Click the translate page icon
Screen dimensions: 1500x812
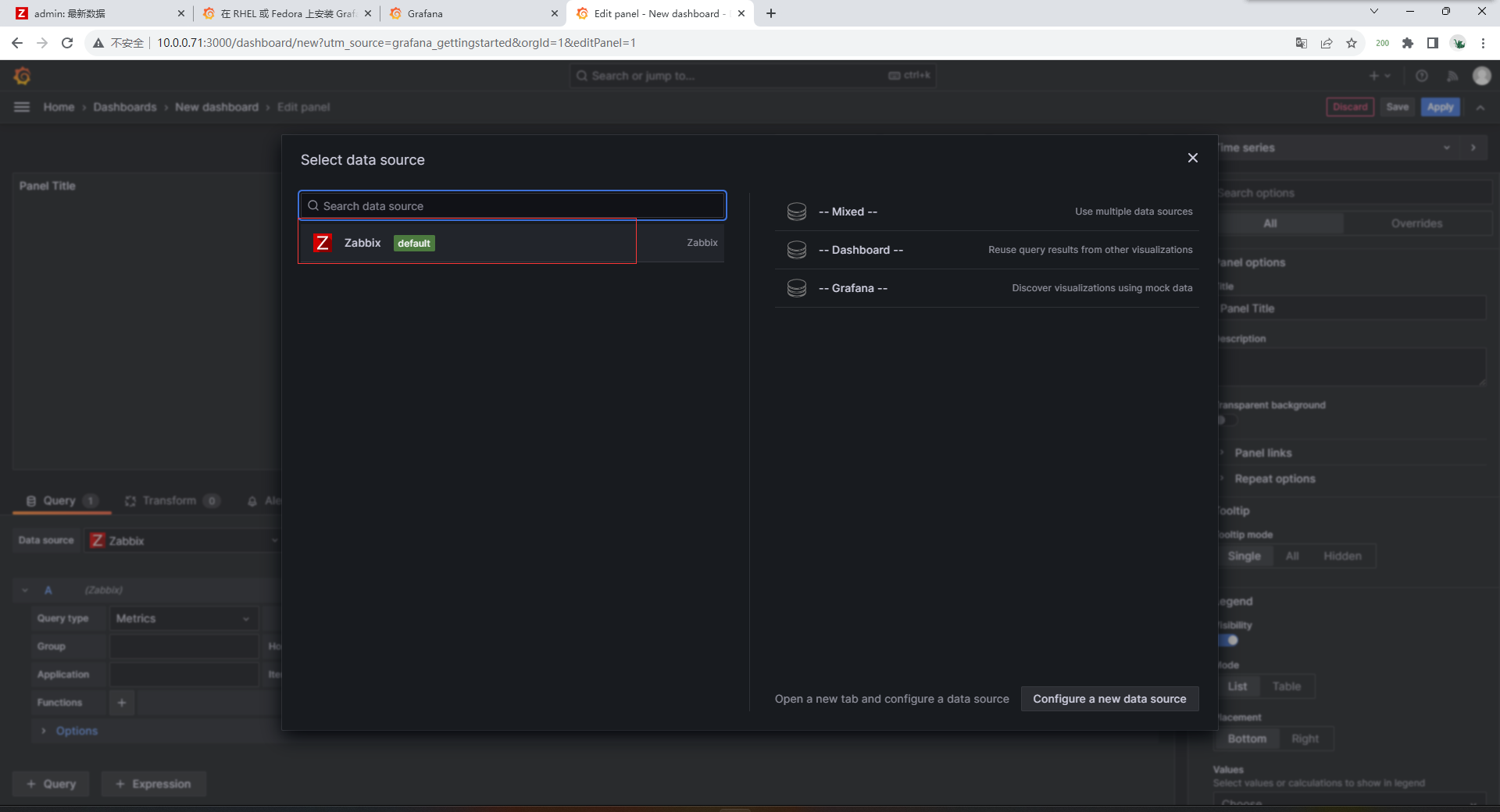click(1302, 43)
